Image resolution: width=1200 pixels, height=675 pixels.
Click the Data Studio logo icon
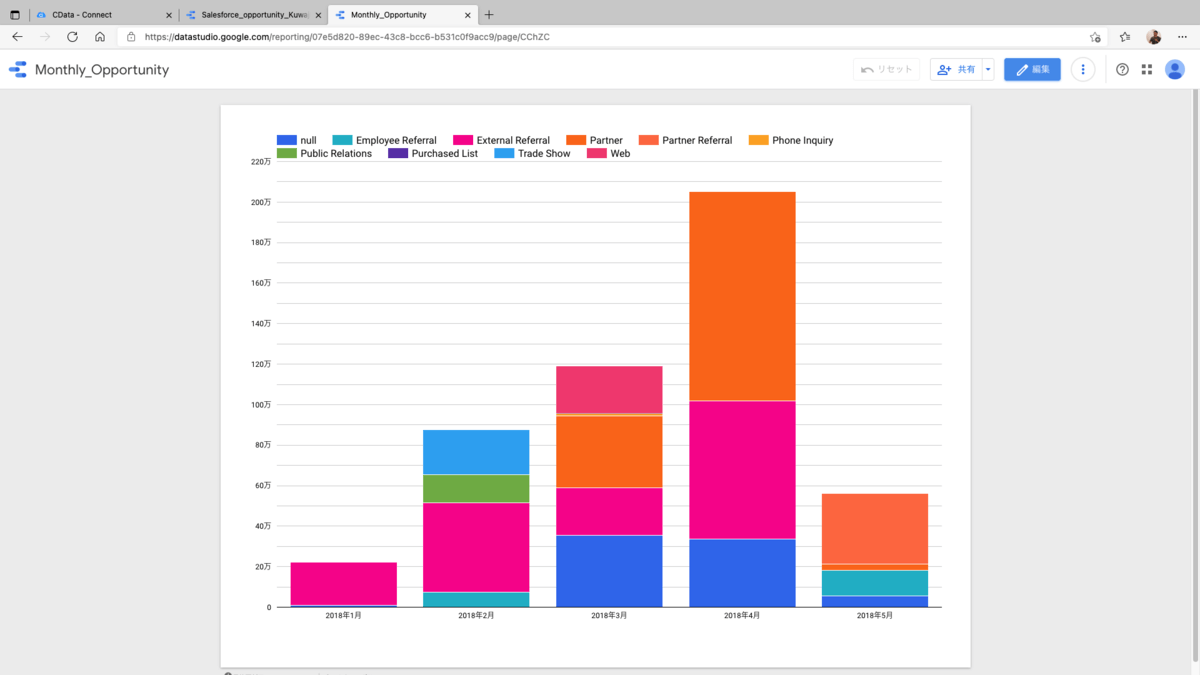pos(18,70)
